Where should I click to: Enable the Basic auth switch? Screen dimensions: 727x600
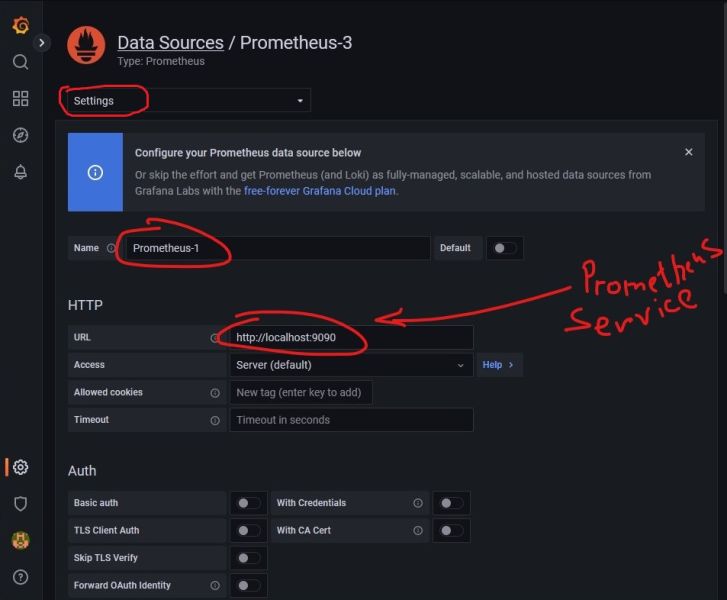pyautogui.click(x=249, y=503)
